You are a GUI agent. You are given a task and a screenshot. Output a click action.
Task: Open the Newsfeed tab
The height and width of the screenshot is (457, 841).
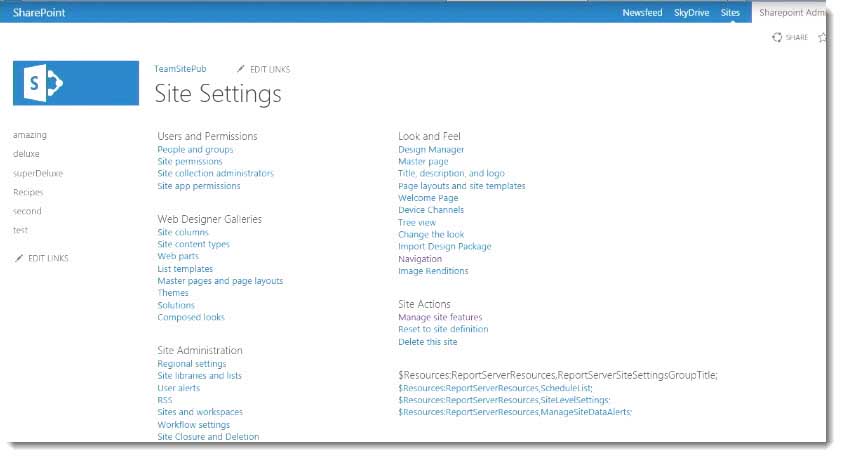pyautogui.click(x=642, y=12)
